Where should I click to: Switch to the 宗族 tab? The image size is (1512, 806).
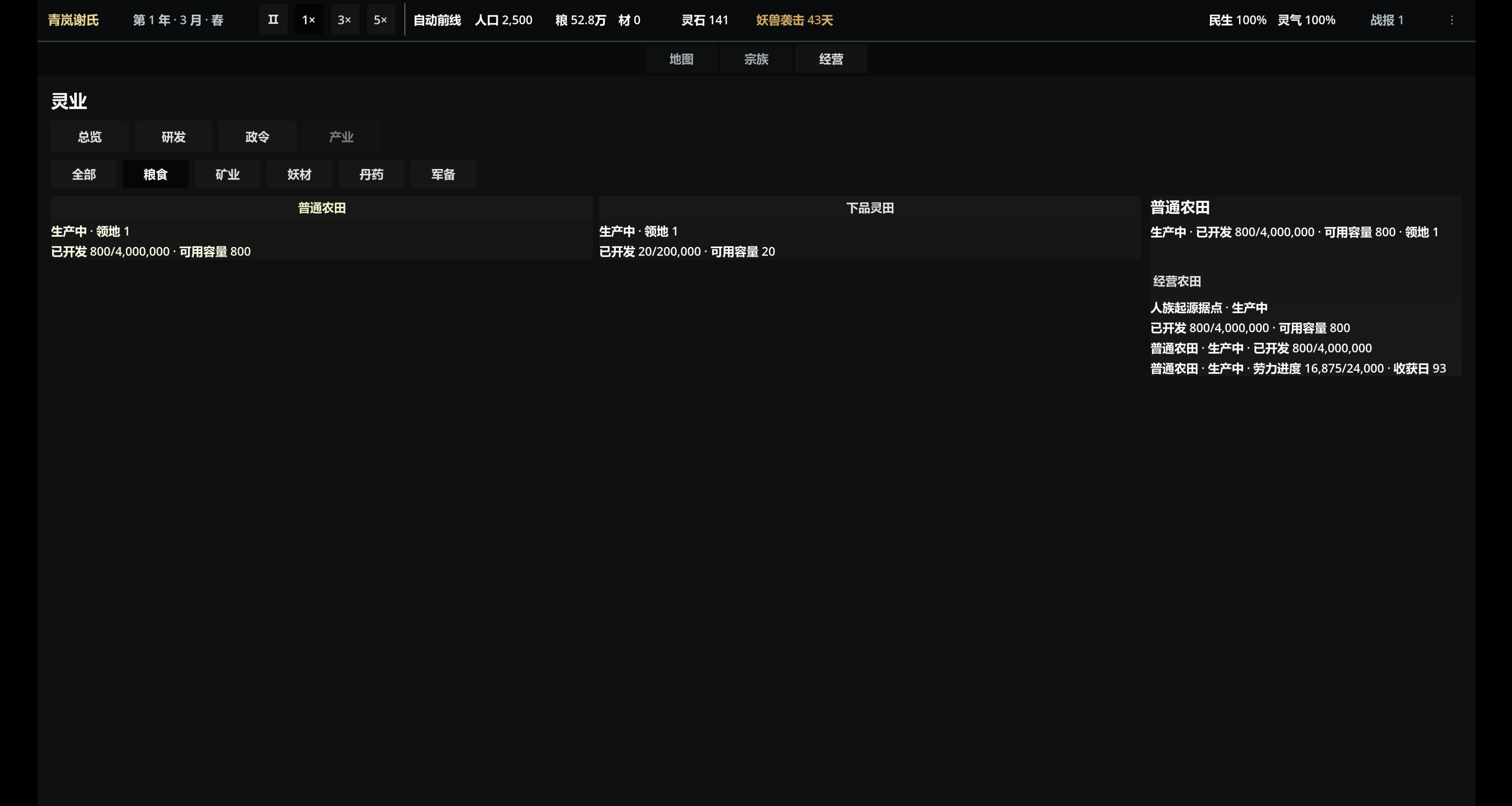click(x=756, y=59)
